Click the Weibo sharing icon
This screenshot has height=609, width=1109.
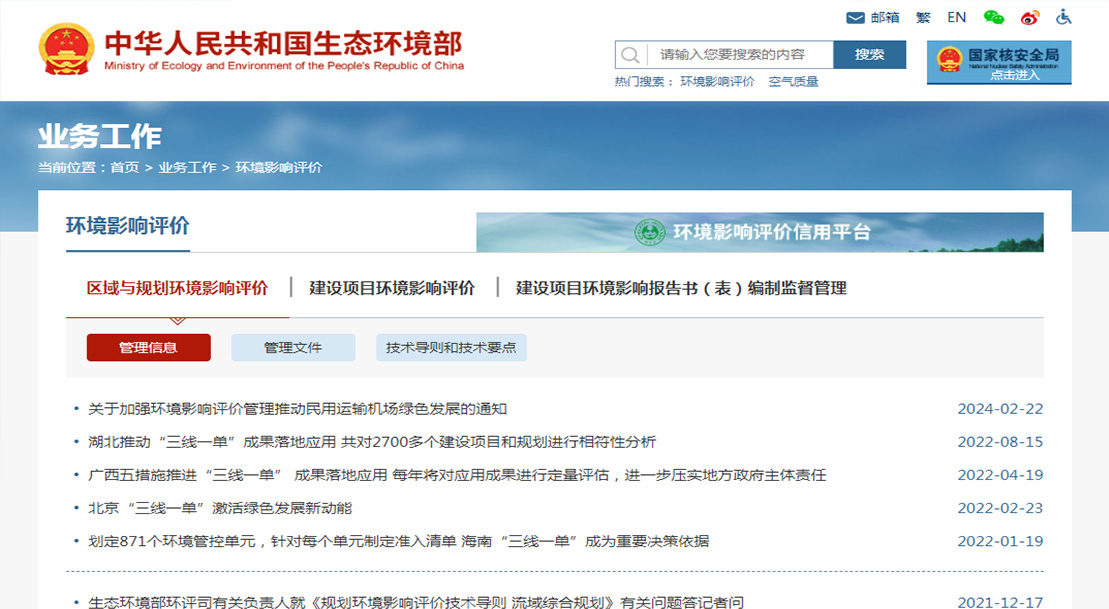[x=1029, y=17]
